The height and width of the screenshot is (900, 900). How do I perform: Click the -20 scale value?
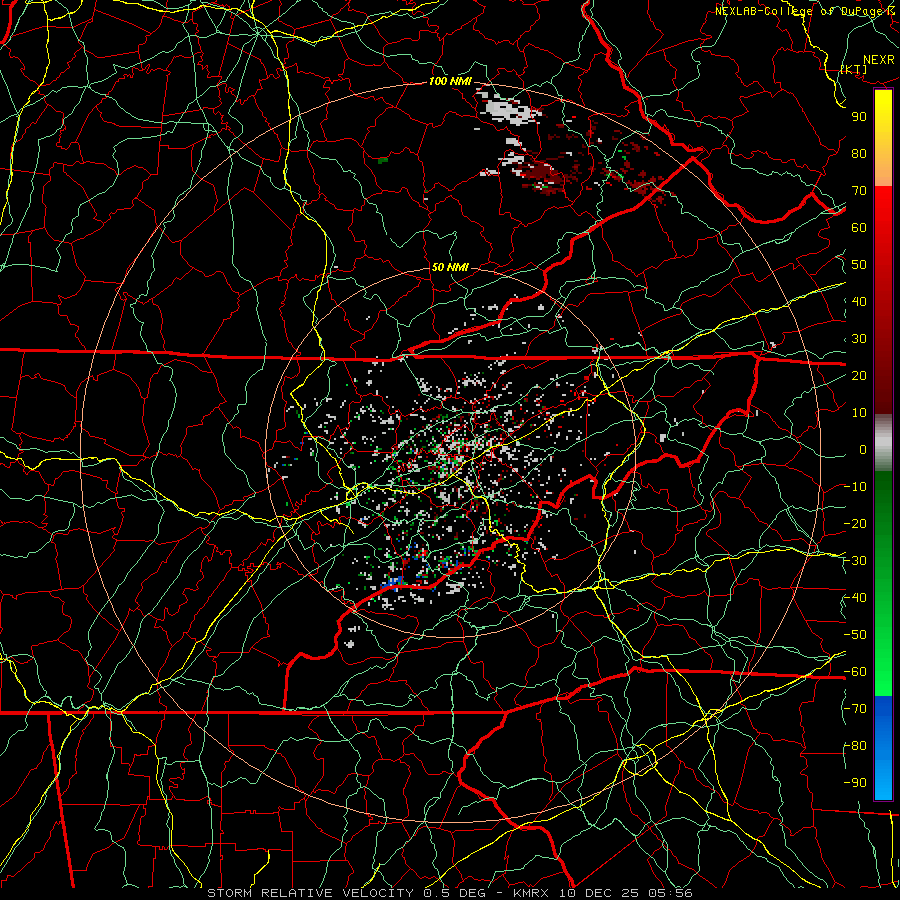coord(855,523)
